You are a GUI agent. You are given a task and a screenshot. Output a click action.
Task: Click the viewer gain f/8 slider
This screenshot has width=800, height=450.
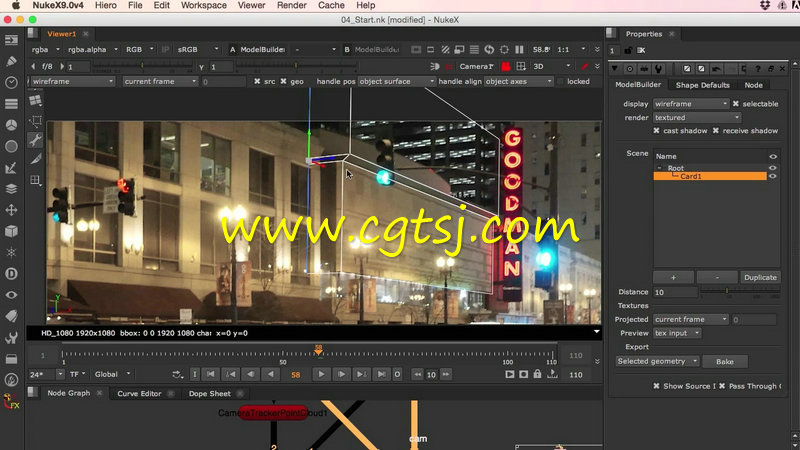point(141,66)
